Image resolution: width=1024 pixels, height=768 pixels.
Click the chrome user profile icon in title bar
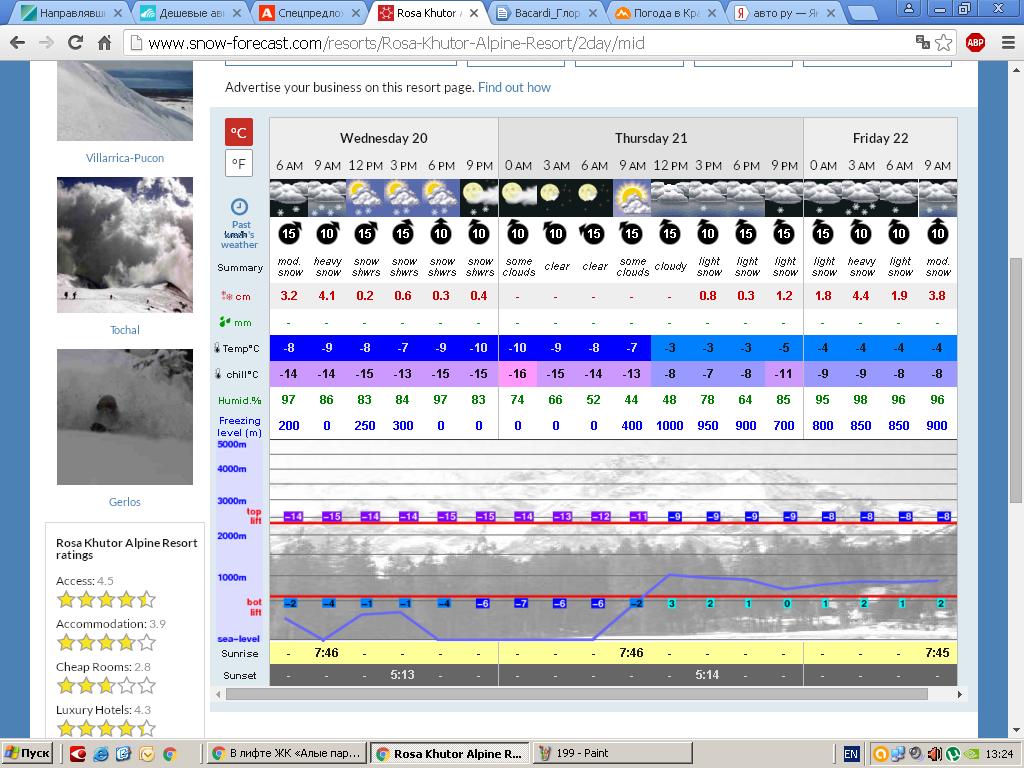[908, 8]
